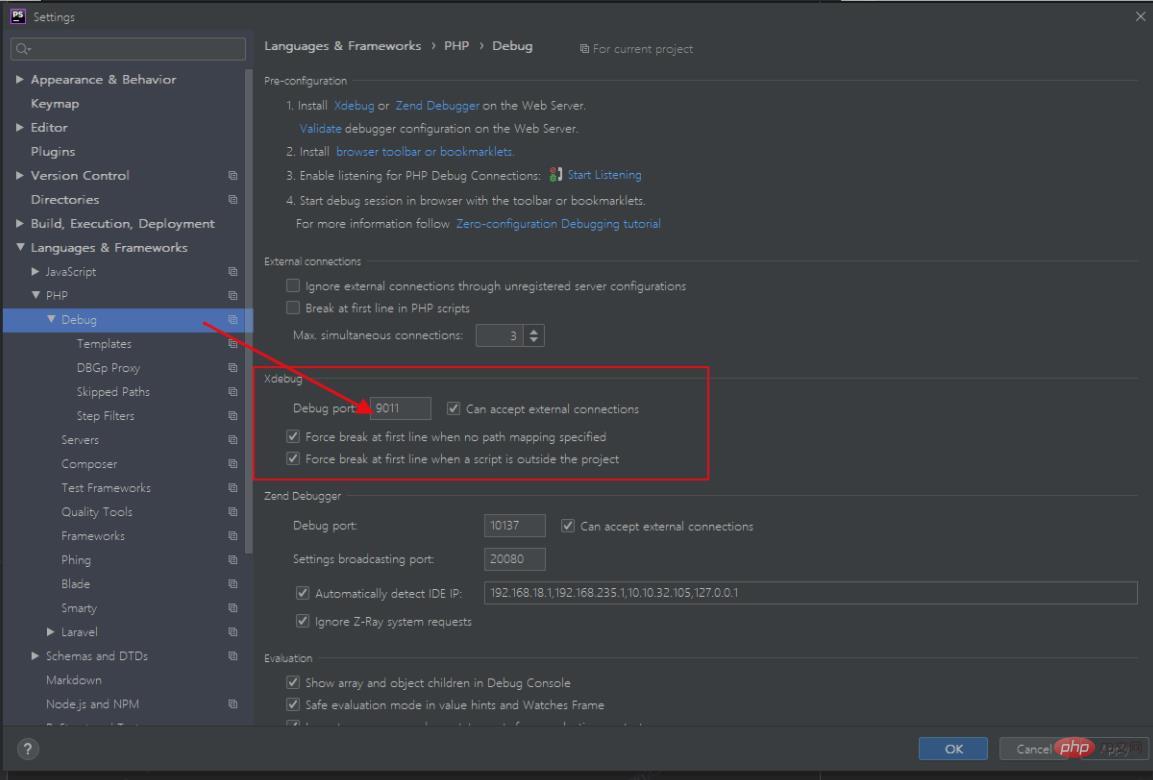The width and height of the screenshot is (1153, 780).
Task: Toggle Automatically detect IDE IP checkbox
Action: click(302, 593)
